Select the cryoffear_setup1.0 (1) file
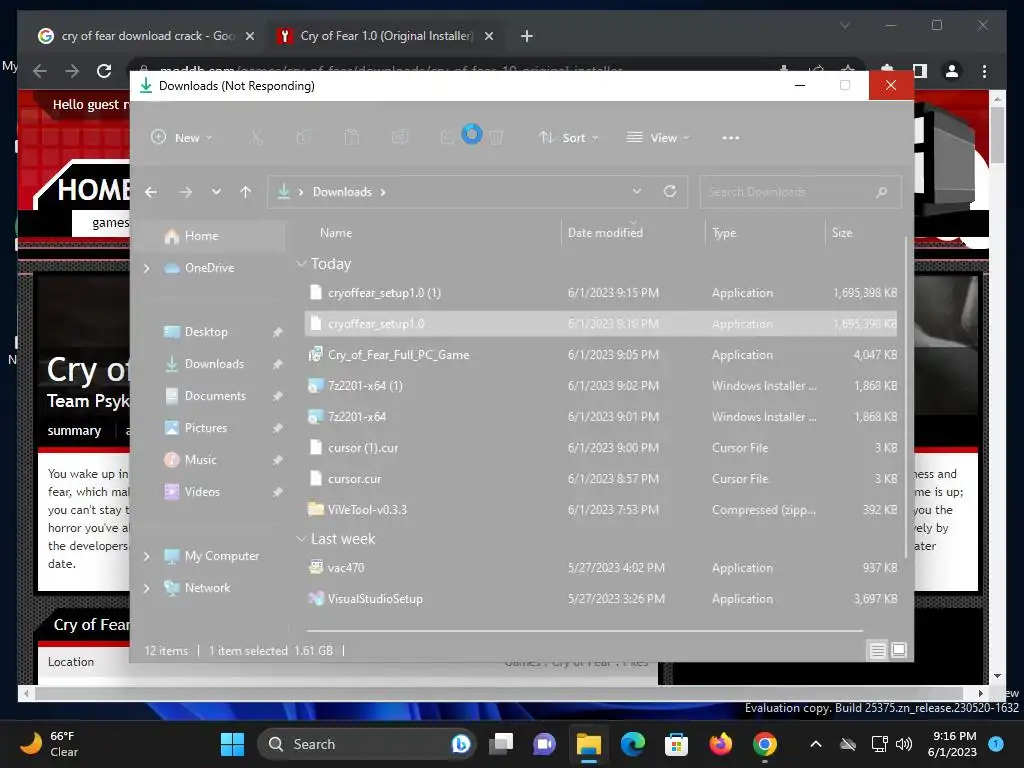The width and height of the screenshot is (1024, 768). coord(601,293)
